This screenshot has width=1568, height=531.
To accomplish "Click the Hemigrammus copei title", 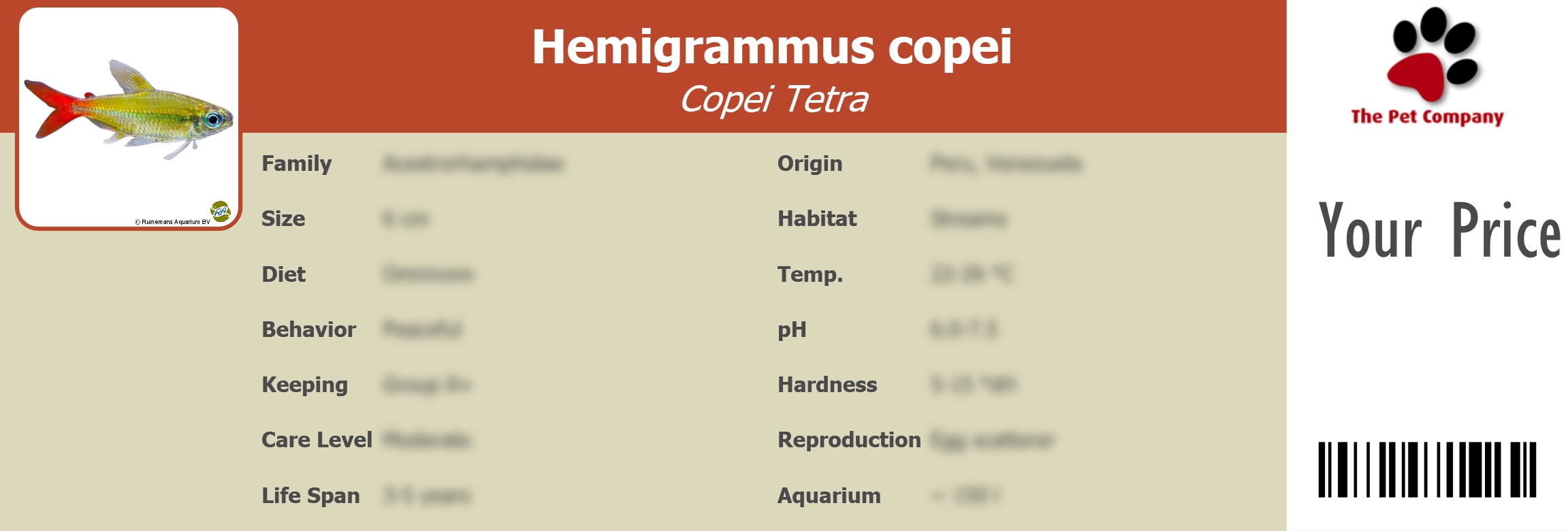I will (771, 47).
